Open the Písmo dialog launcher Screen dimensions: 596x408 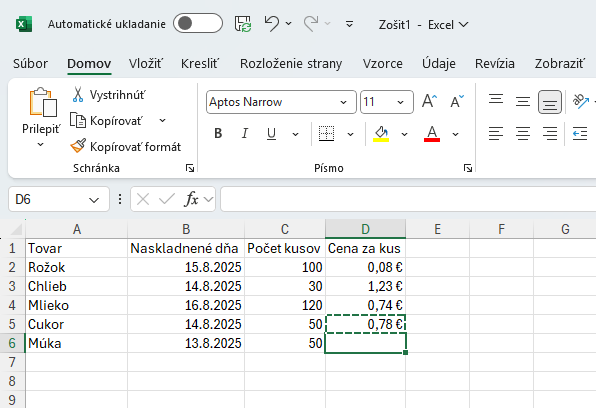point(468,168)
